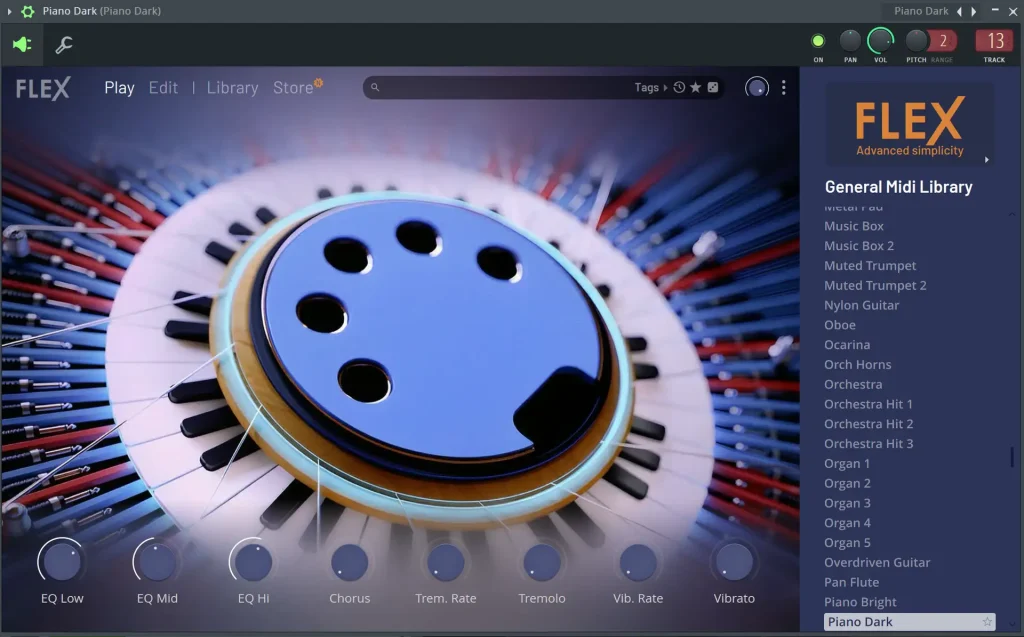
Task: Click the TRACK number 13 display
Action: 995,41
